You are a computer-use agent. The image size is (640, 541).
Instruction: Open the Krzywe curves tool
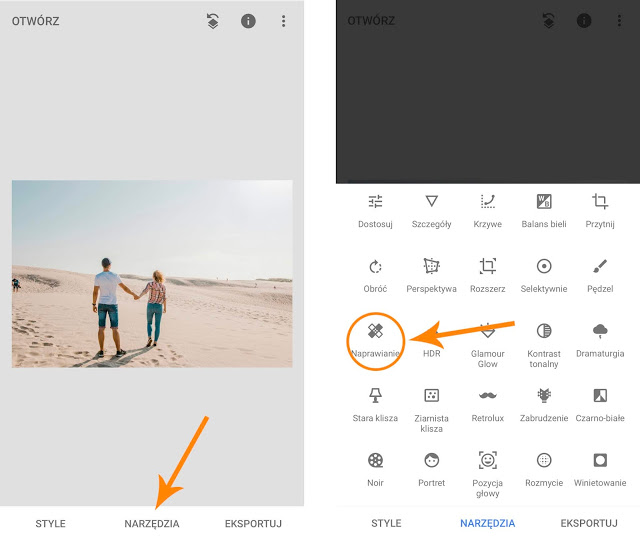(x=487, y=211)
